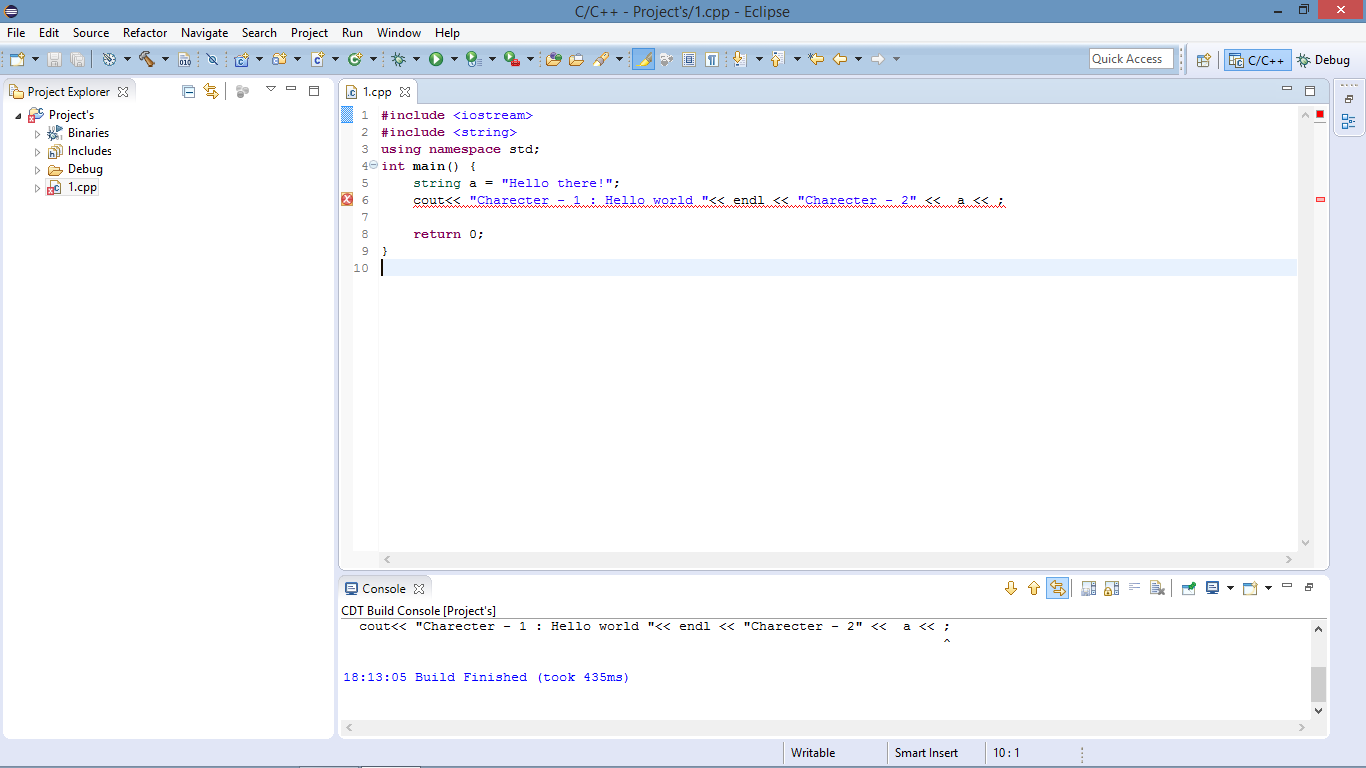Screen dimensions: 1366x768
Task: Toggle Show Whitespace Characters pilcrow
Action: click(x=711, y=59)
